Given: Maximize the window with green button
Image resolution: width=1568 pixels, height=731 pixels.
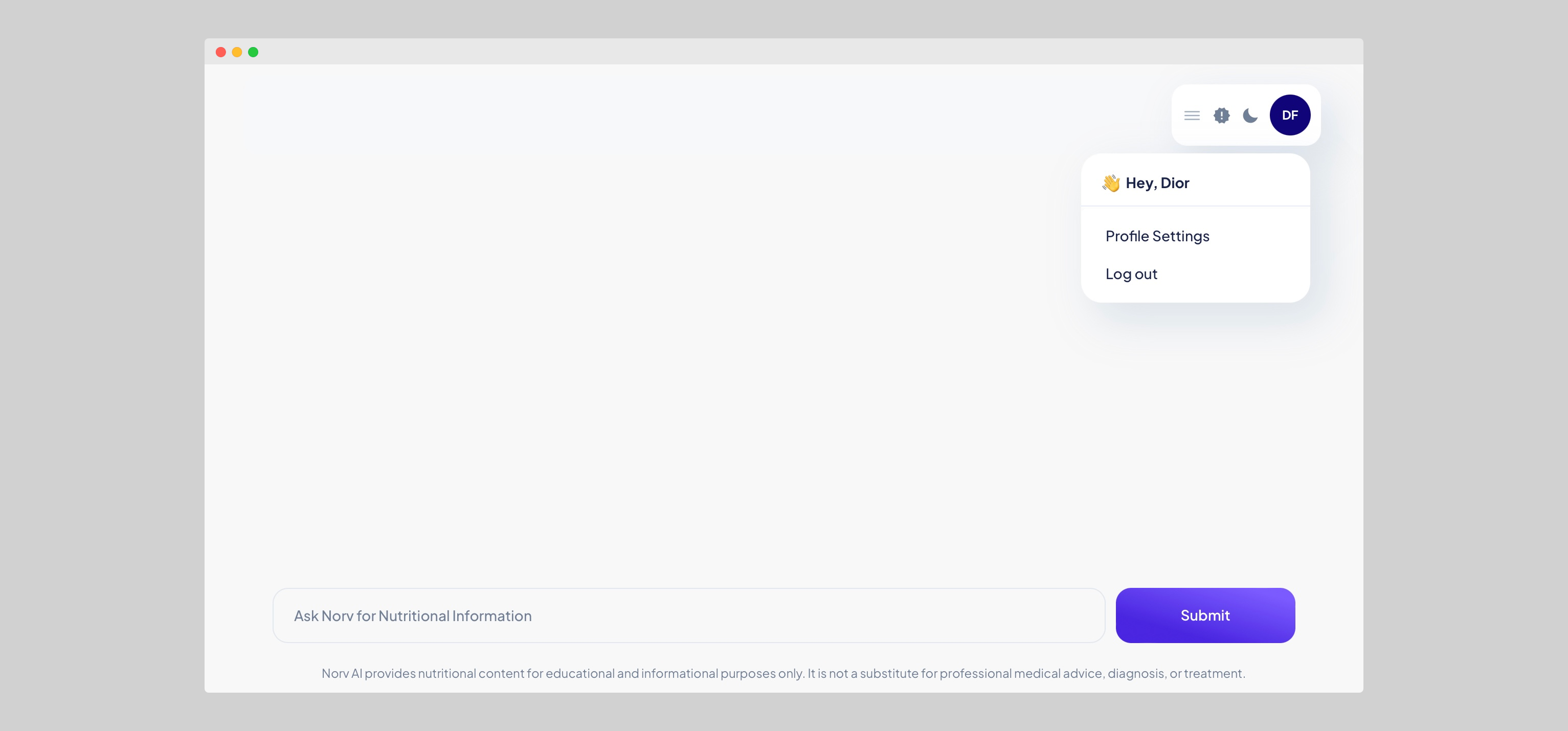Looking at the screenshot, I should tap(253, 52).
